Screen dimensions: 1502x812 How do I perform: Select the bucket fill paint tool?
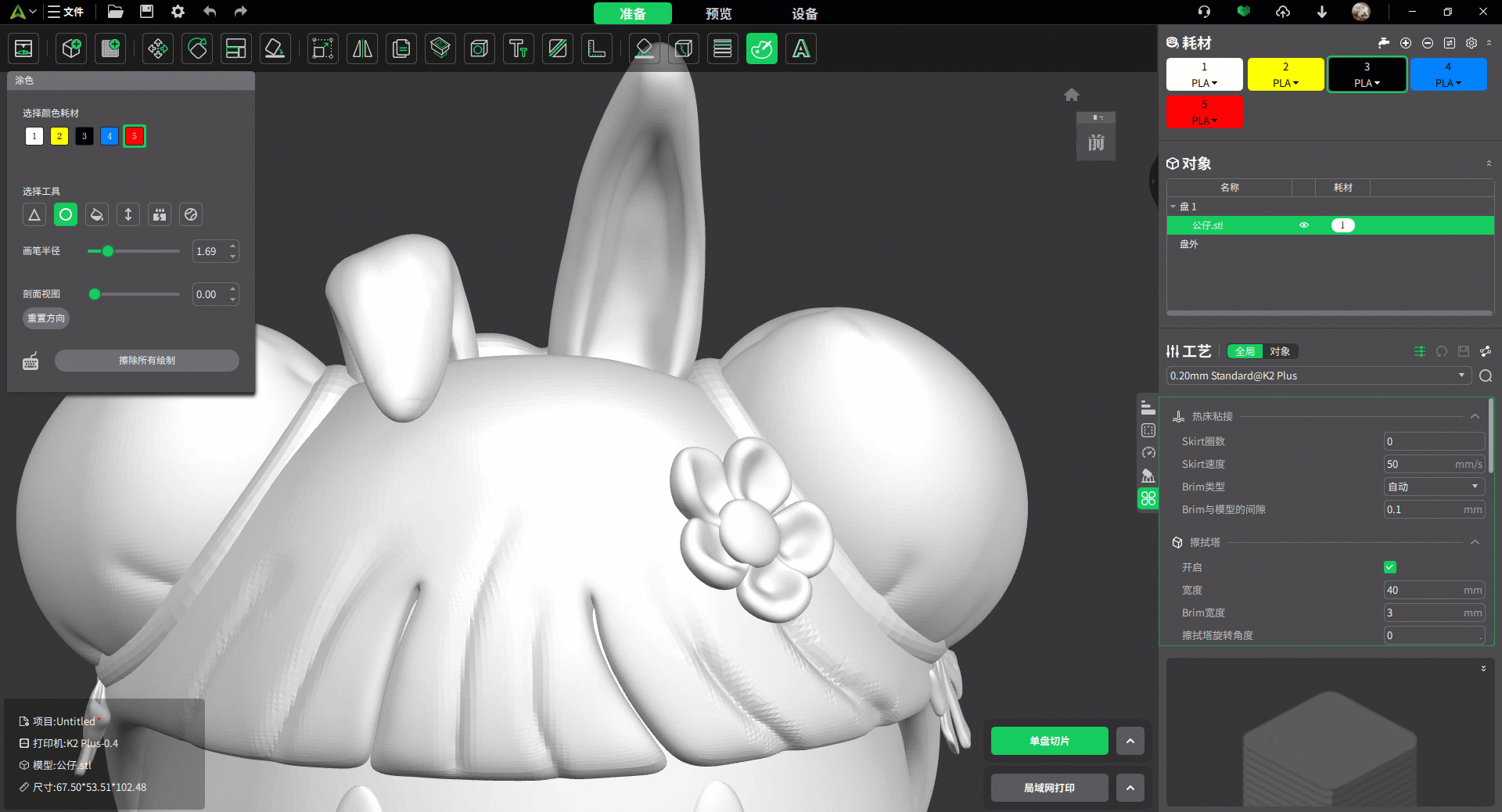pyautogui.click(x=97, y=214)
